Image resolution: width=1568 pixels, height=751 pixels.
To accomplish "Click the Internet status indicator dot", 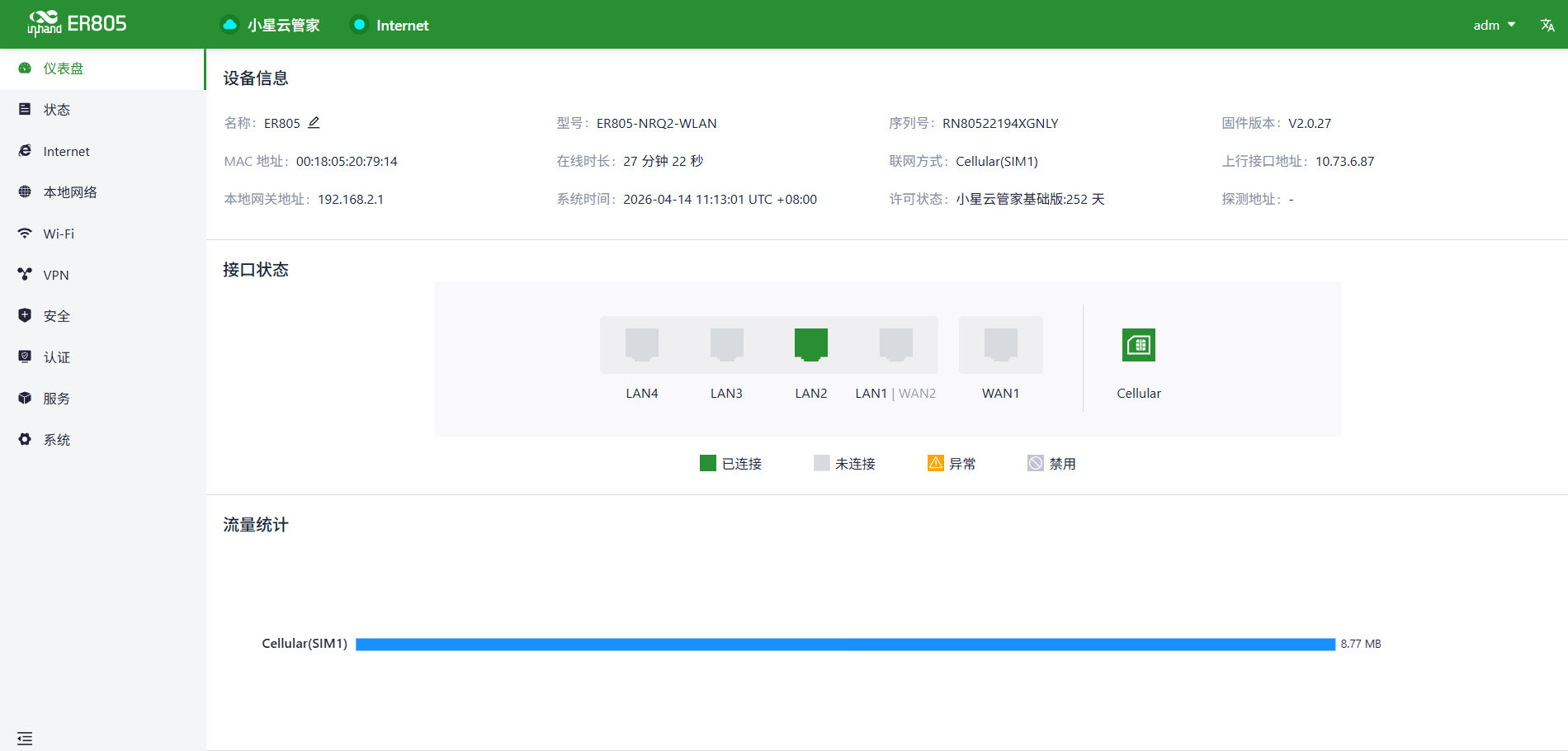I will [359, 25].
